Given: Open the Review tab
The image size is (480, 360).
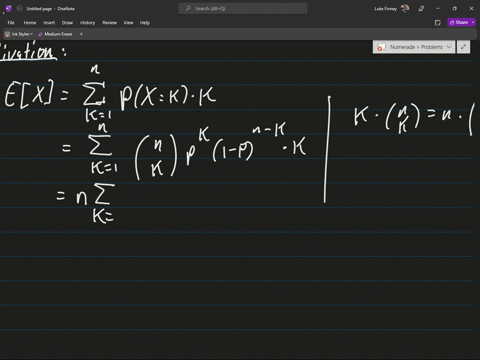Looking at the screenshot, I should pos(109,23).
